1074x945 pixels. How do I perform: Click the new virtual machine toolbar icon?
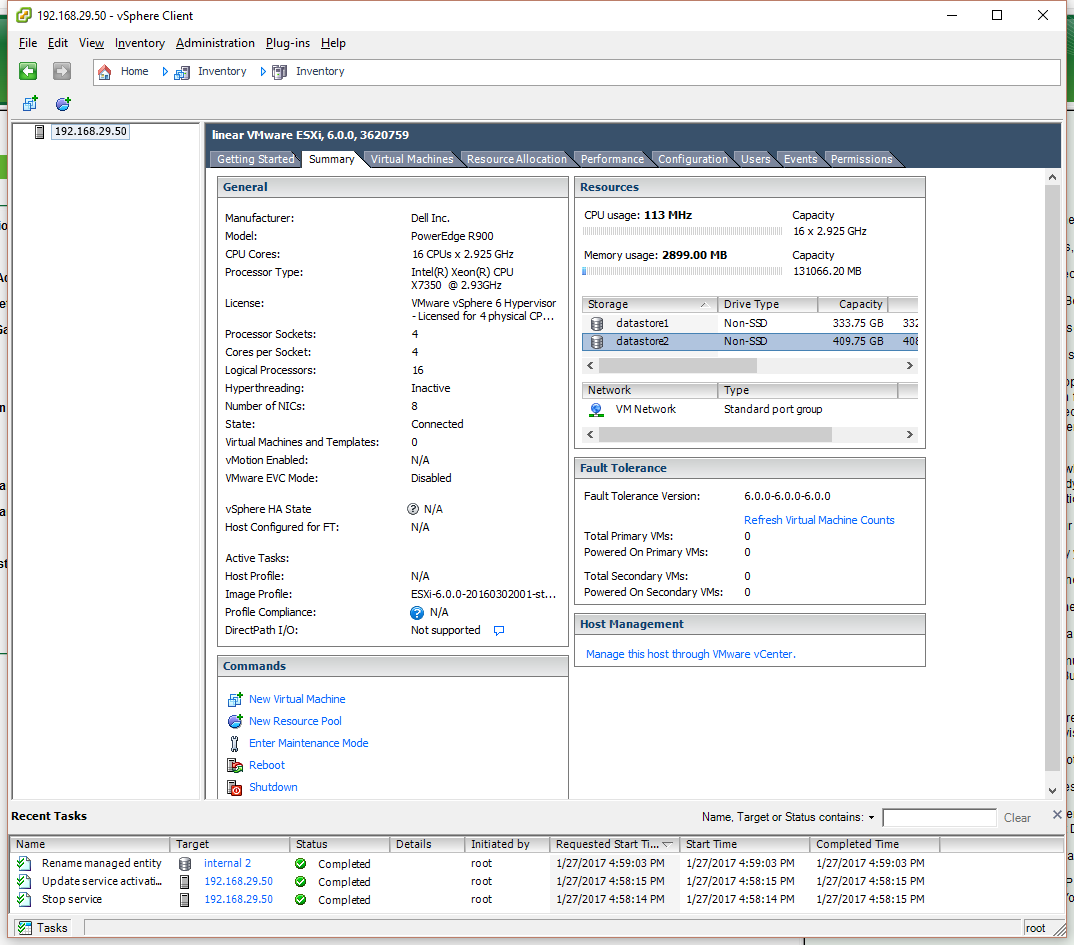30,103
